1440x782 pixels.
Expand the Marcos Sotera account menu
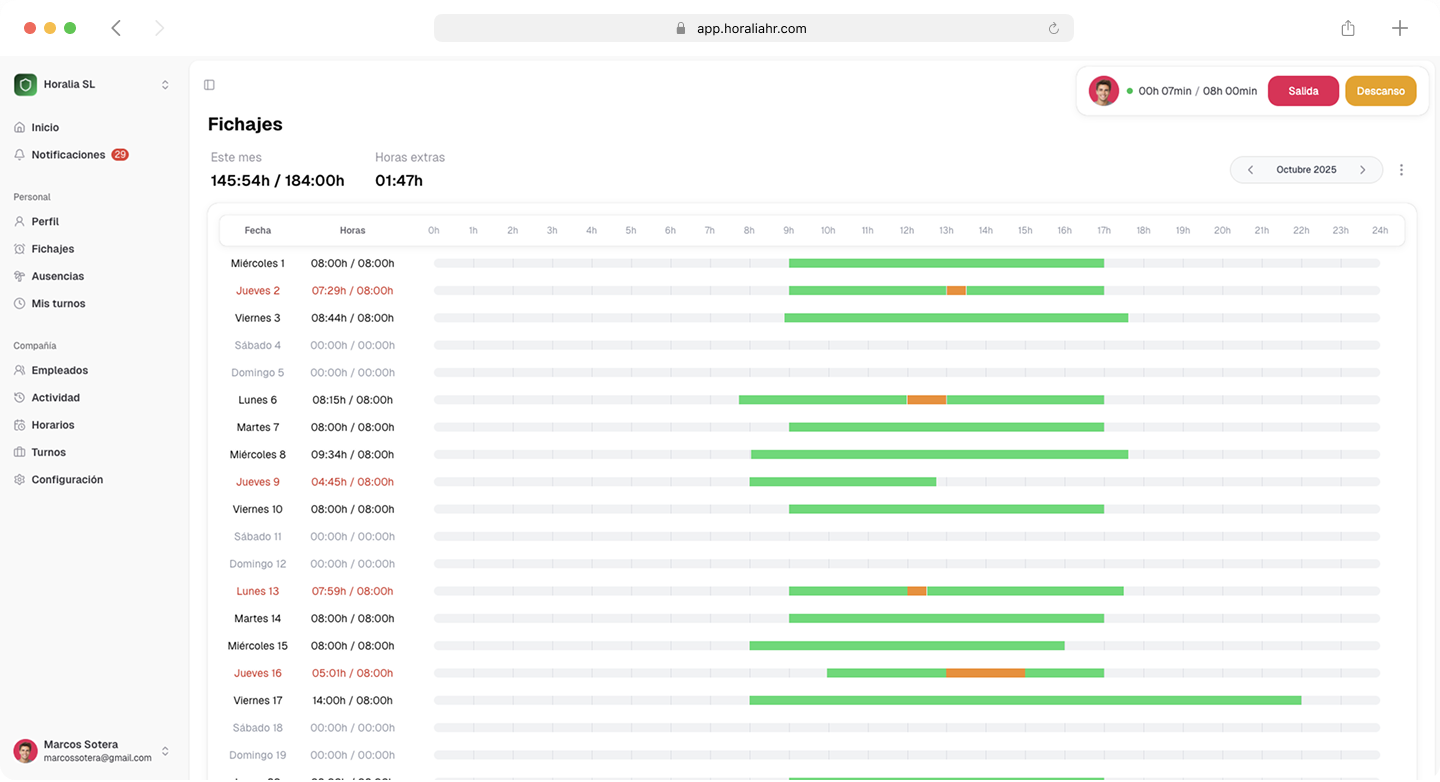pyautogui.click(x=165, y=751)
